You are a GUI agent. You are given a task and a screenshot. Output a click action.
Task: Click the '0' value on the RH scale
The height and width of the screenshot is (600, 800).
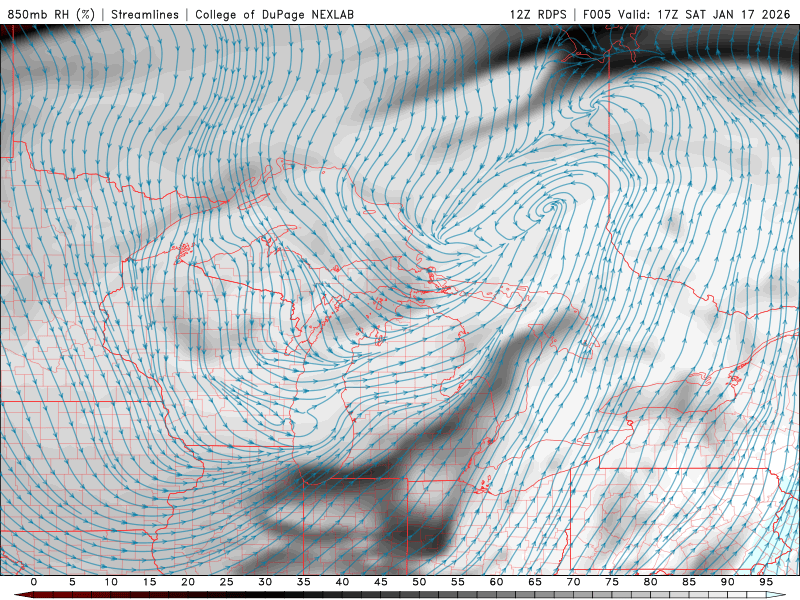[x=34, y=582]
